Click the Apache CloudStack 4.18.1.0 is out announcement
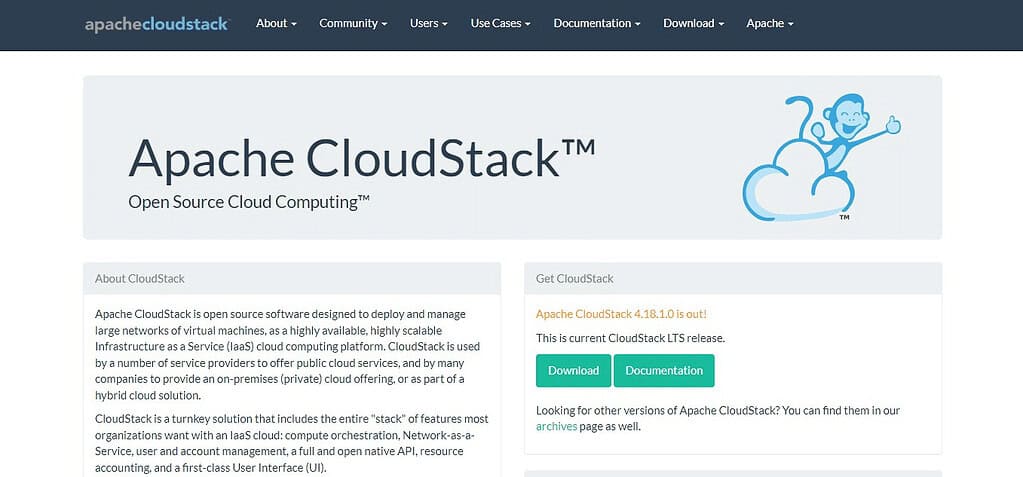The height and width of the screenshot is (477, 1023). tap(621, 314)
